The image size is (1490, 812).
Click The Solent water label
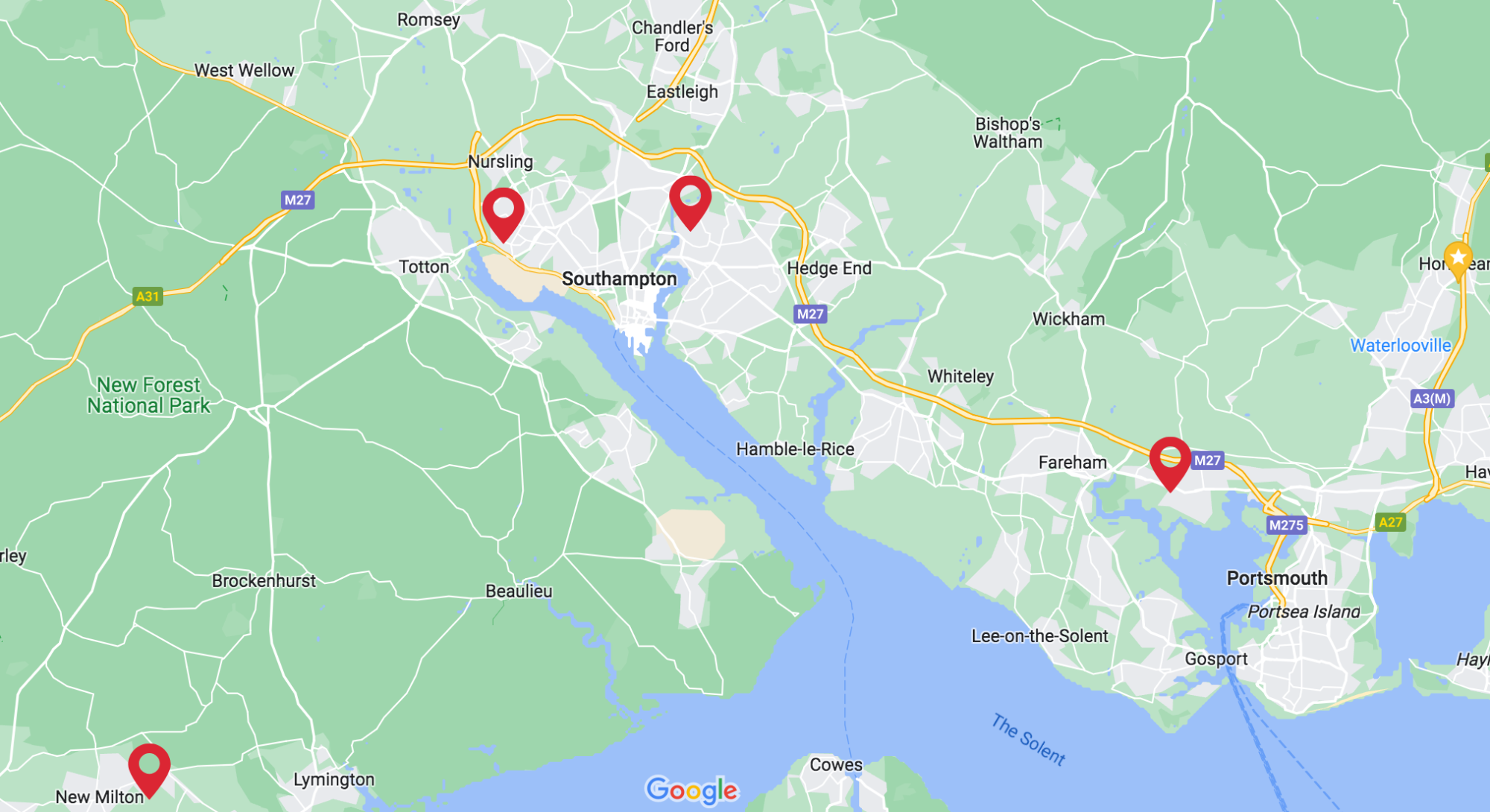click(1028, 740)
